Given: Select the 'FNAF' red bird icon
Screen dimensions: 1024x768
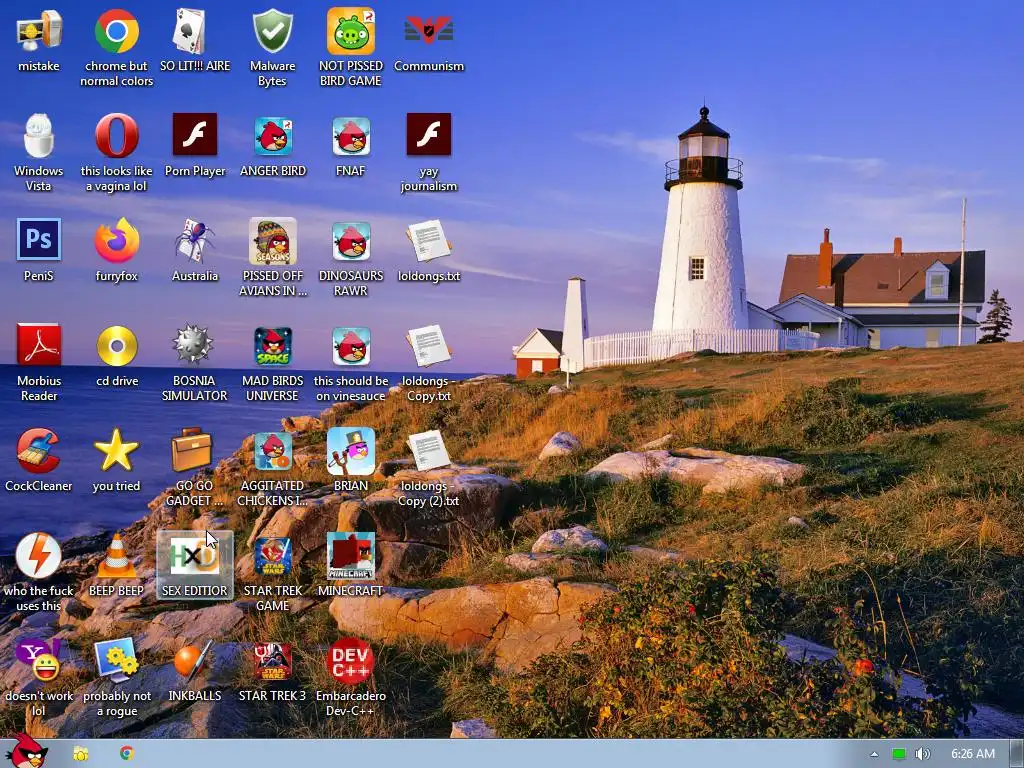Looking at the screenshot, I should [351, 136].
